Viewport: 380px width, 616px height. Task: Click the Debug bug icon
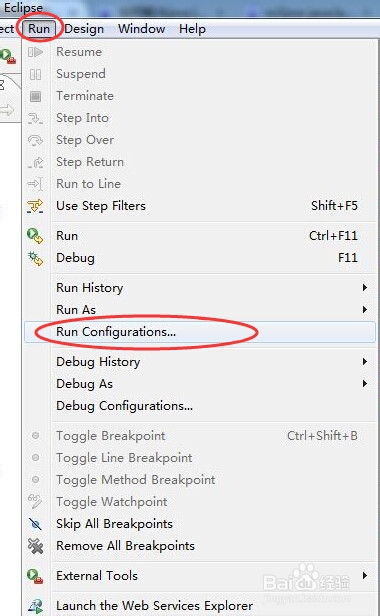[35, 258]
